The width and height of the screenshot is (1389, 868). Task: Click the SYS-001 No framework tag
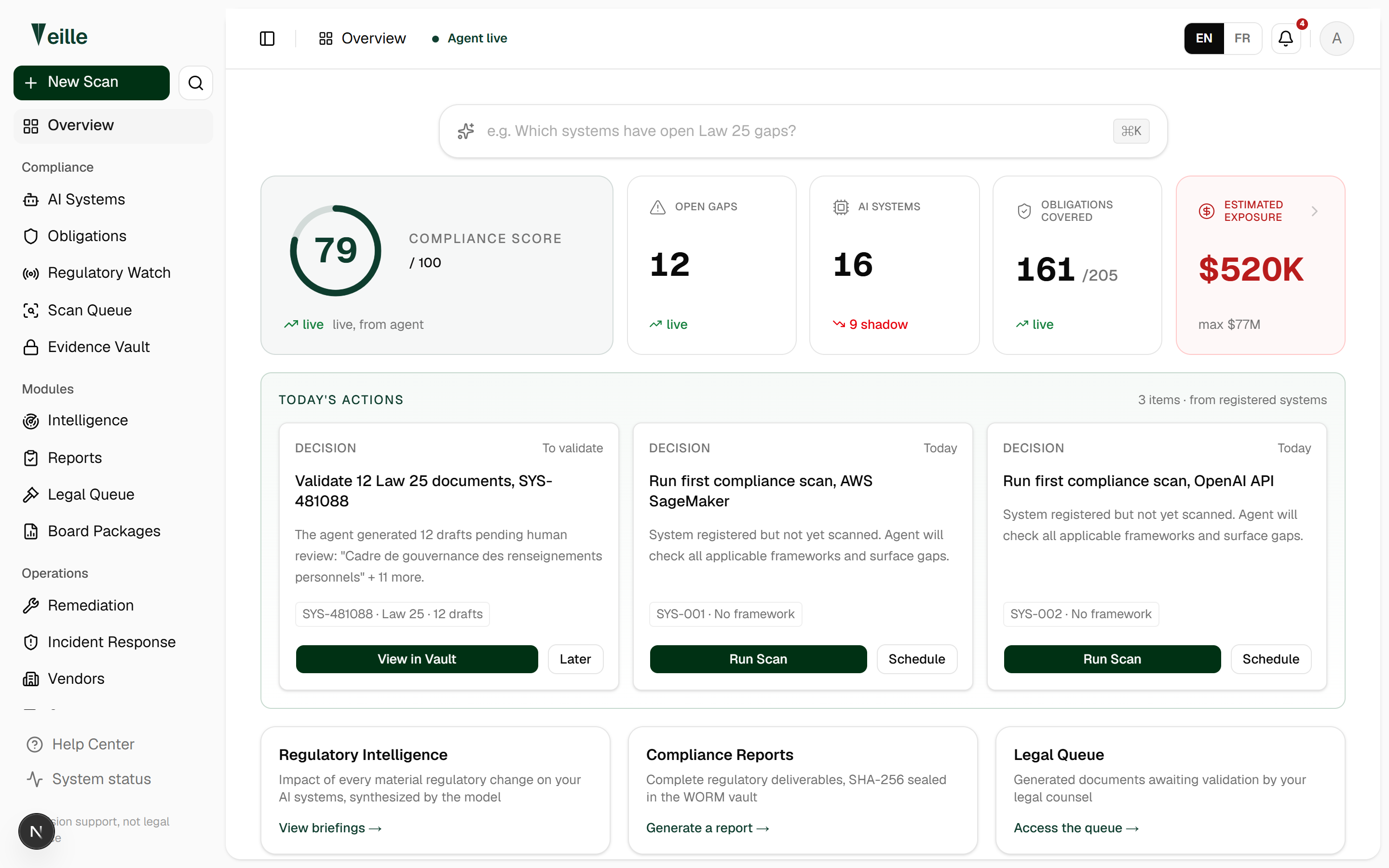[725, 614]
